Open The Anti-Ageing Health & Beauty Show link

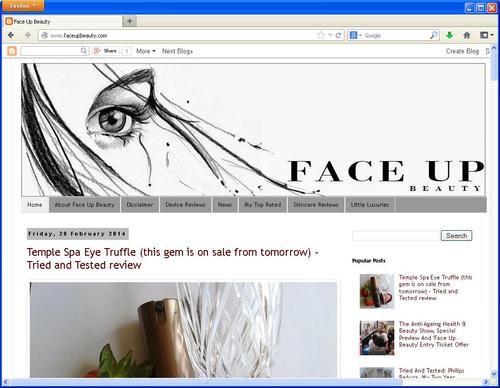pyautogui.click(x=433, y=334)
